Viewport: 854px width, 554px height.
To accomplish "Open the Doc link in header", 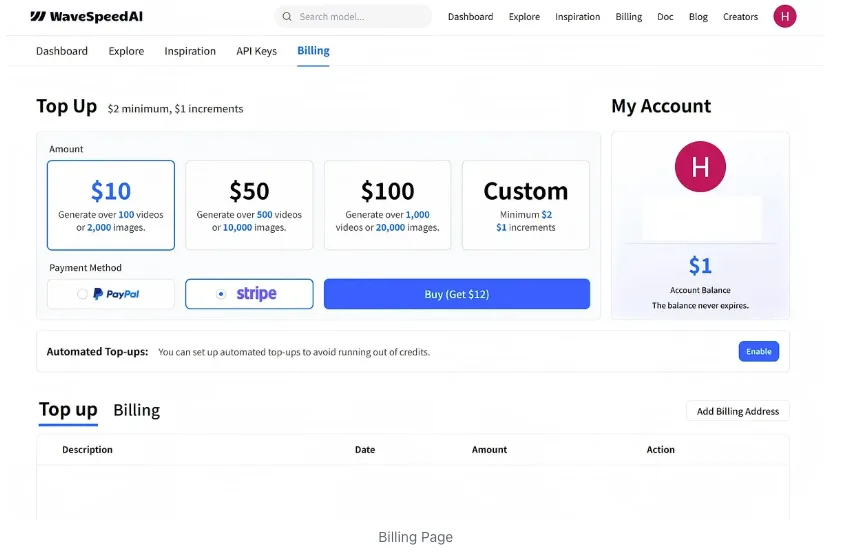I will (x=665, y=17).
